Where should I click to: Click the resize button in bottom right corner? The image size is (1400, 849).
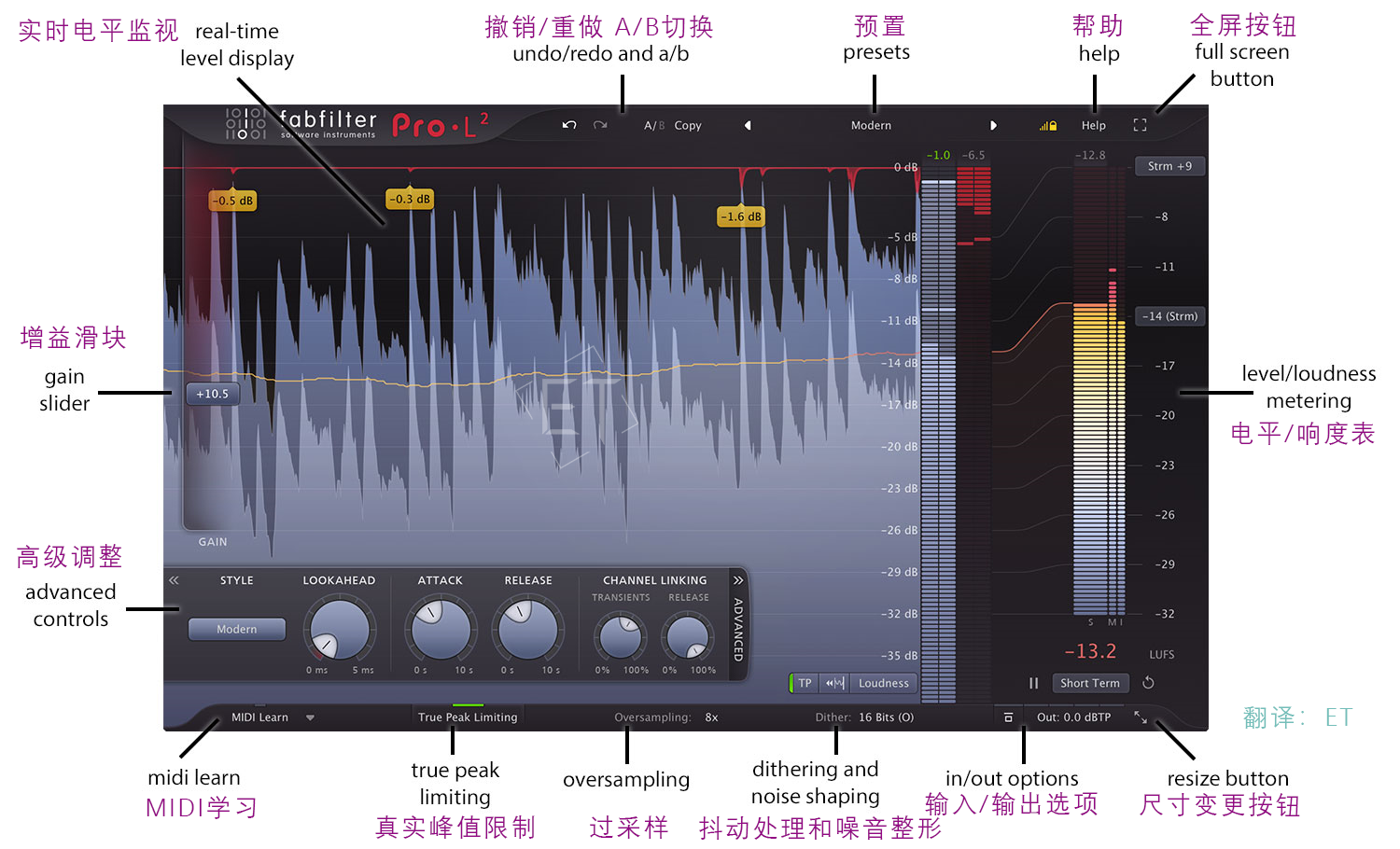click(1140, 717)
